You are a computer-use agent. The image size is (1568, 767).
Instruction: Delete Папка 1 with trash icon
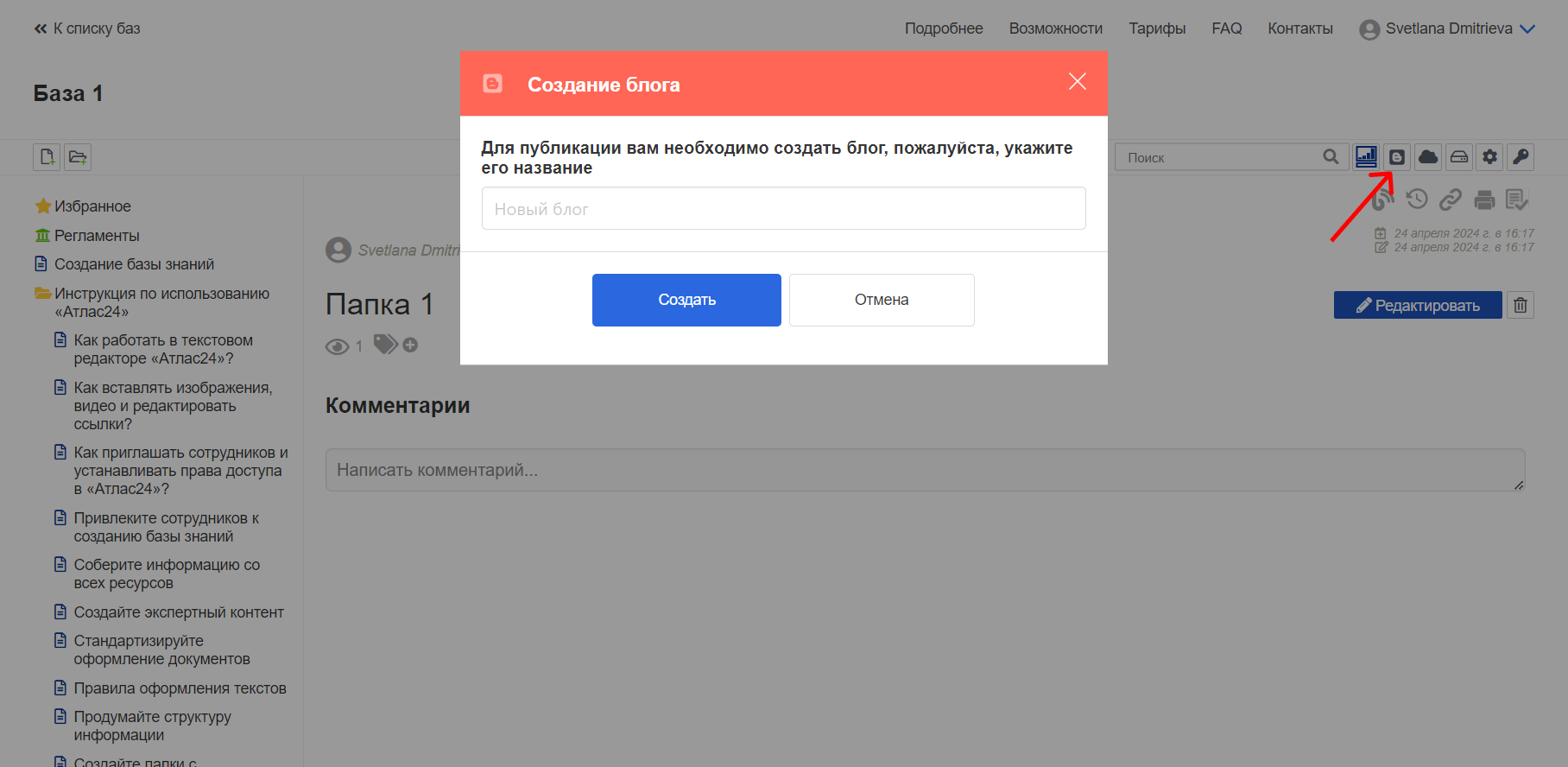tap(1521, 305)
